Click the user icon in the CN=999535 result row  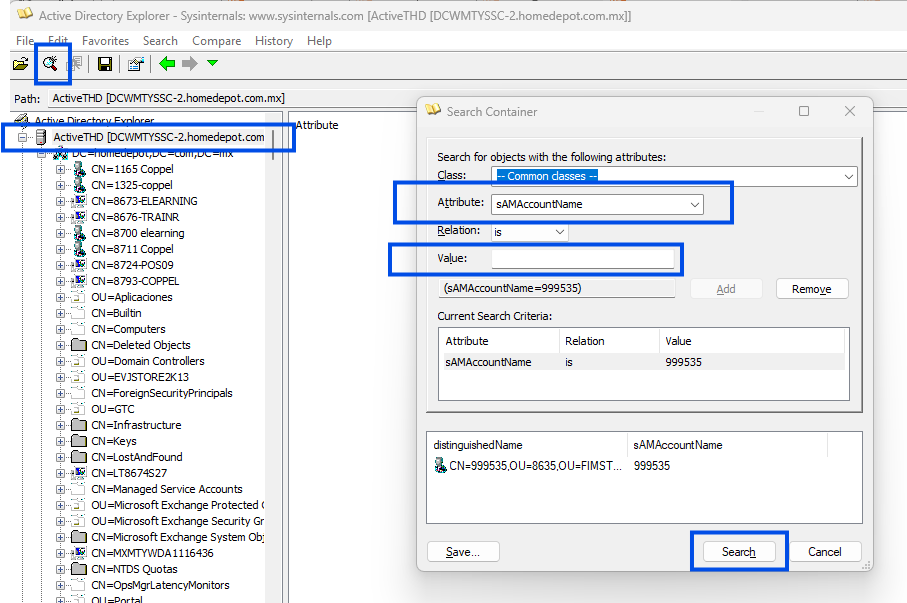[x=440, y=465]
